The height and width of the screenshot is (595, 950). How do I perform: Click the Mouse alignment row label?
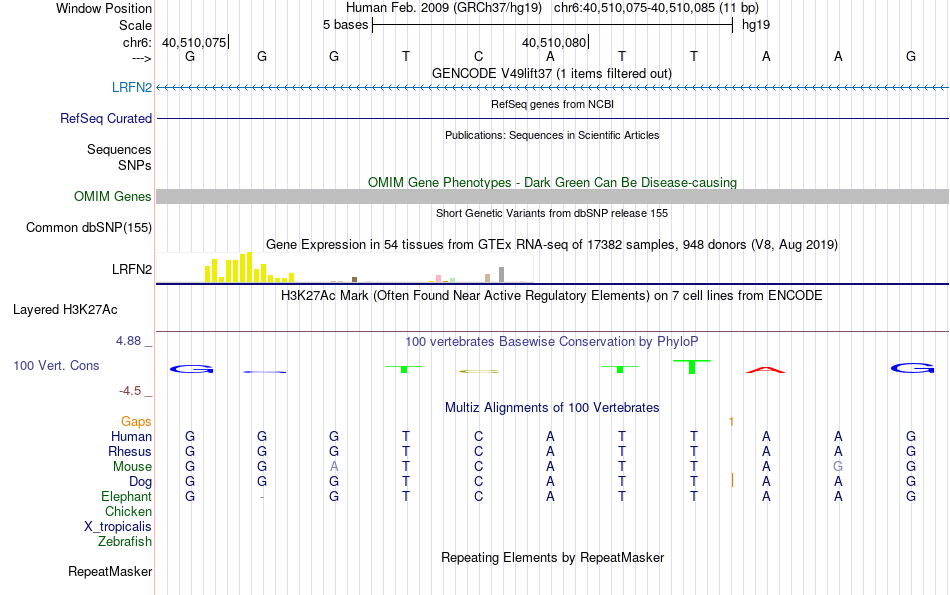tap(132, 467)
